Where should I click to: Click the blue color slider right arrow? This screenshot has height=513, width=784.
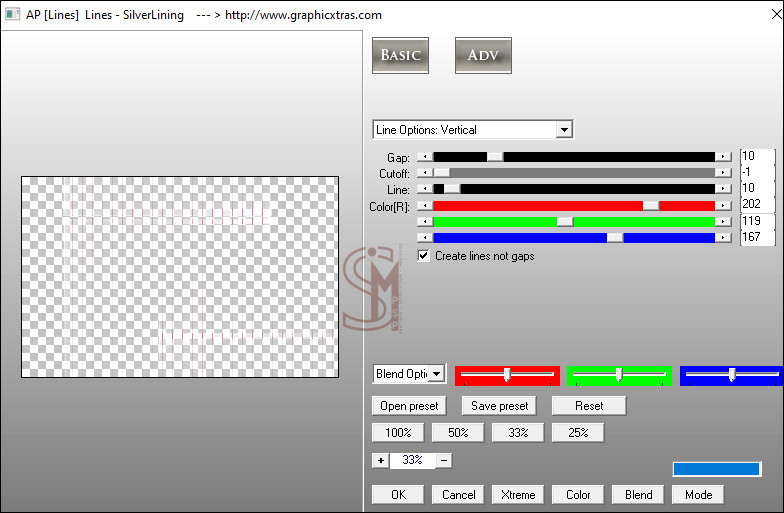(723, 237)
